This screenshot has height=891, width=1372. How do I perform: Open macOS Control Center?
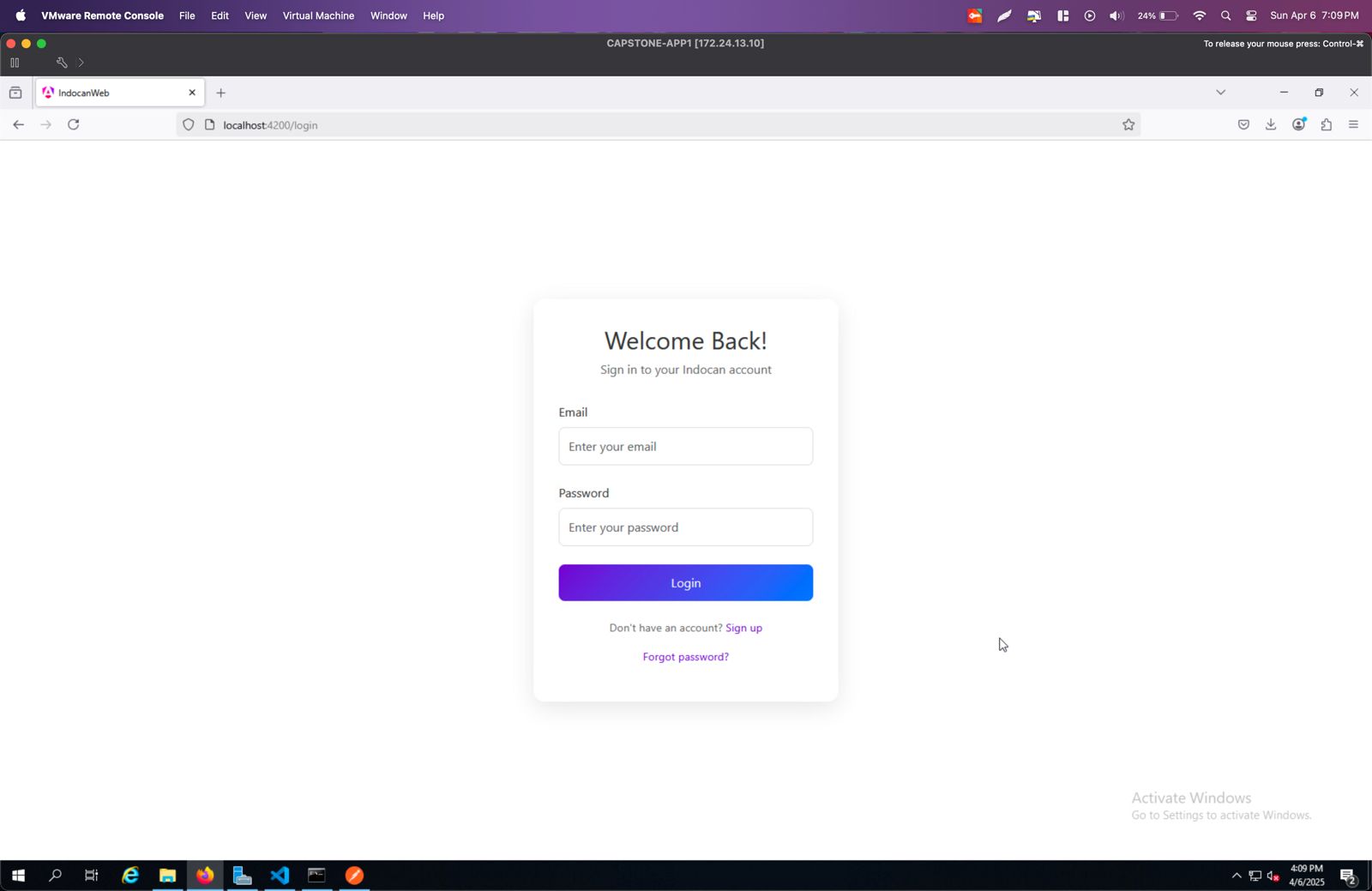click(x=1251, y=15)
